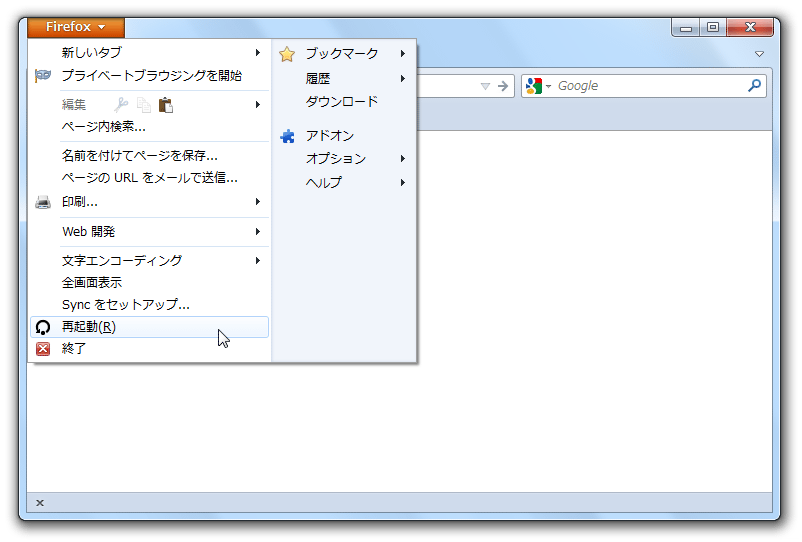Click the red X quit icon
The image size is (802, 542).
click(x=43, y=349)
